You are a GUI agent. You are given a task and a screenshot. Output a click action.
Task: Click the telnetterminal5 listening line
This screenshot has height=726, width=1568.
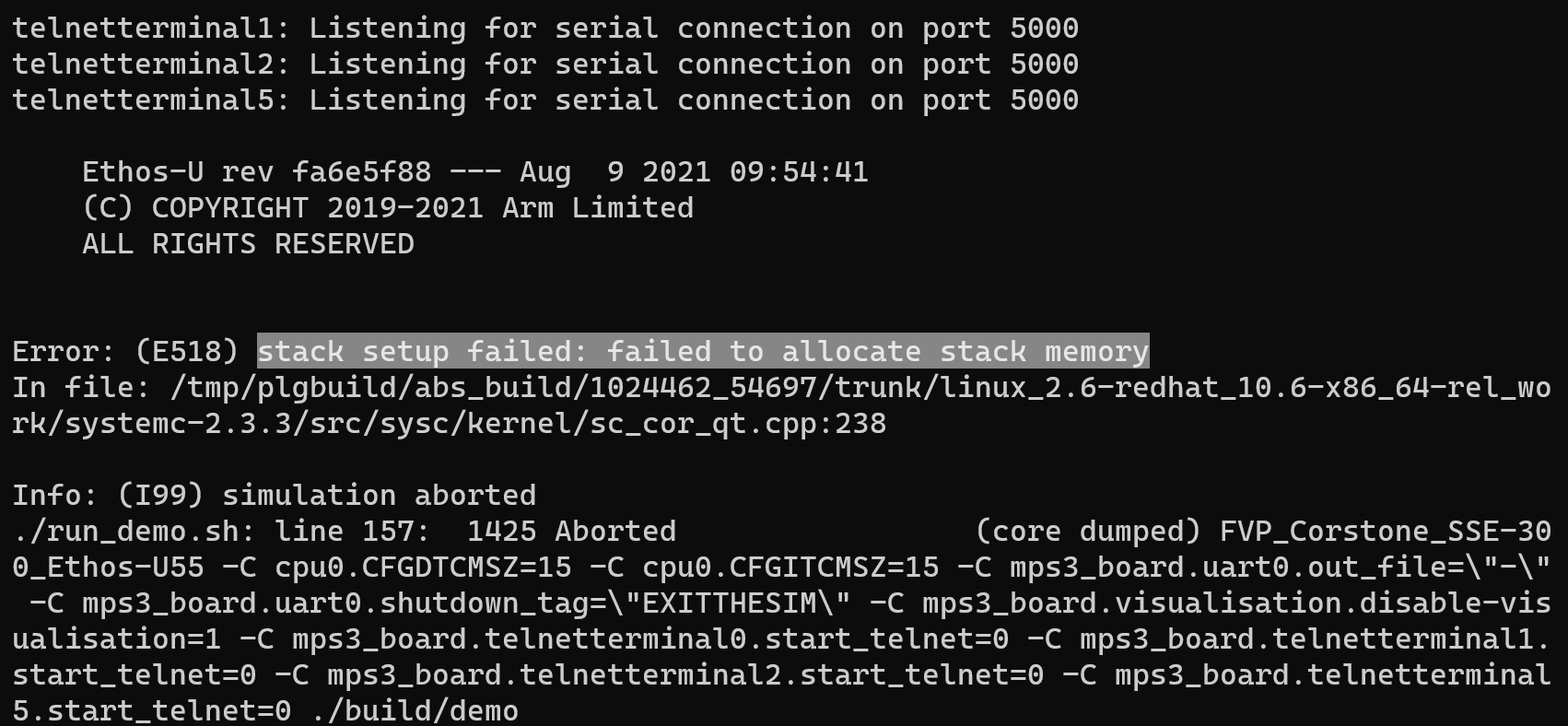(544, 100)
